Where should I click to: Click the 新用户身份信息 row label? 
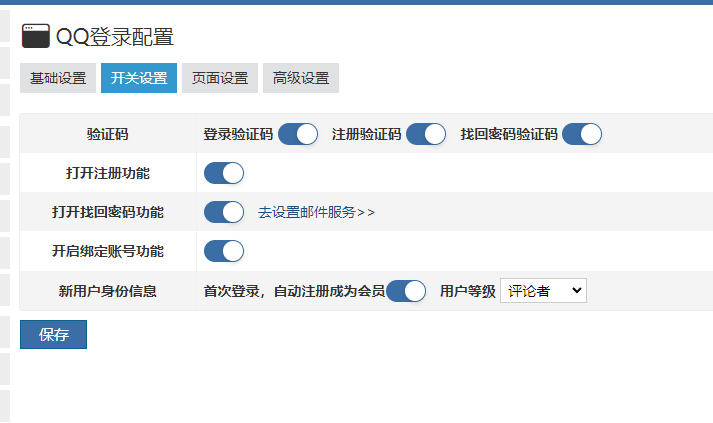tap(108, 291)
